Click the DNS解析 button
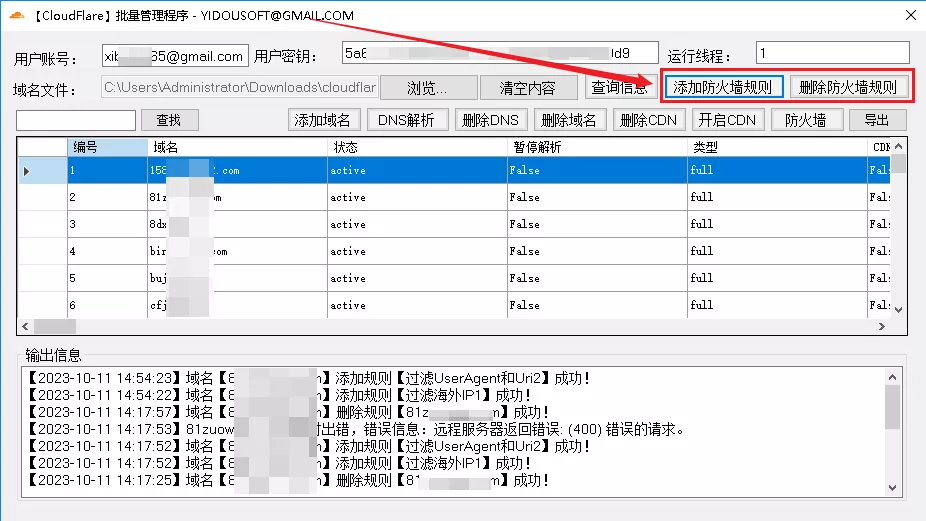 406,120
